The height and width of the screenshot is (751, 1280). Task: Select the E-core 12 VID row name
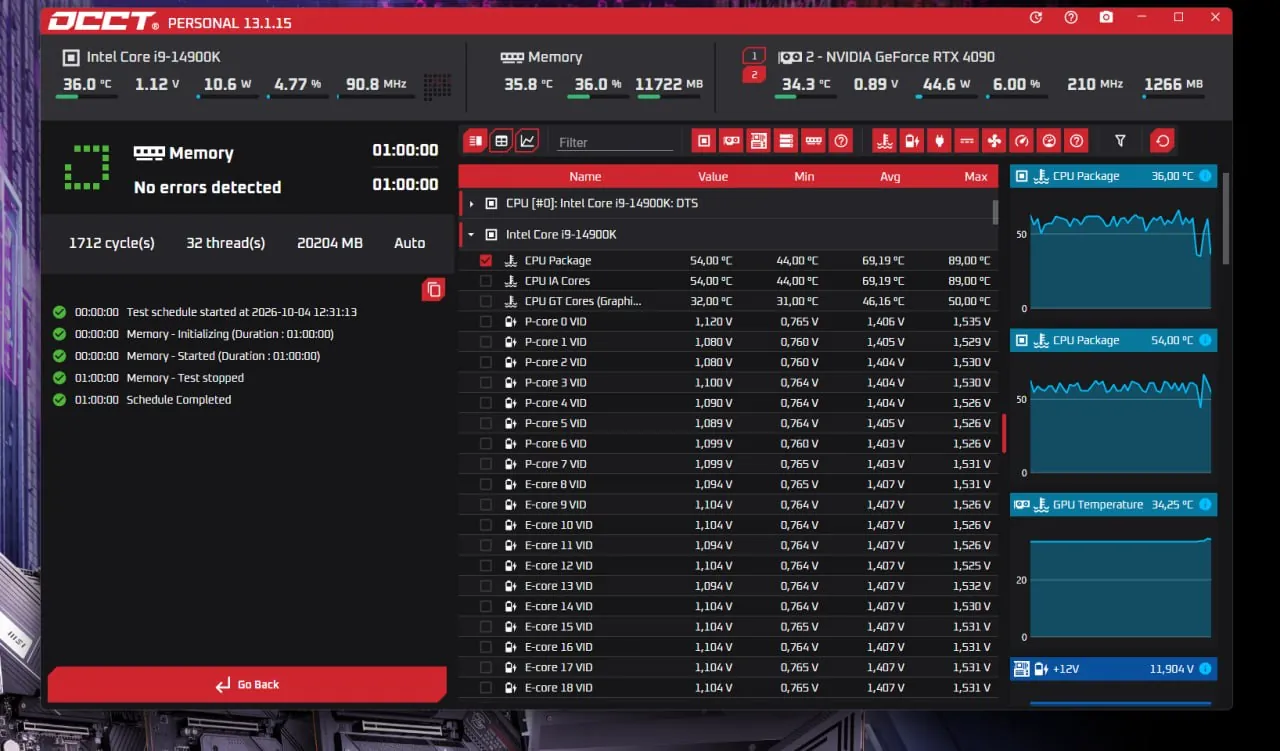pyautogui.click(x=558, y=566)
